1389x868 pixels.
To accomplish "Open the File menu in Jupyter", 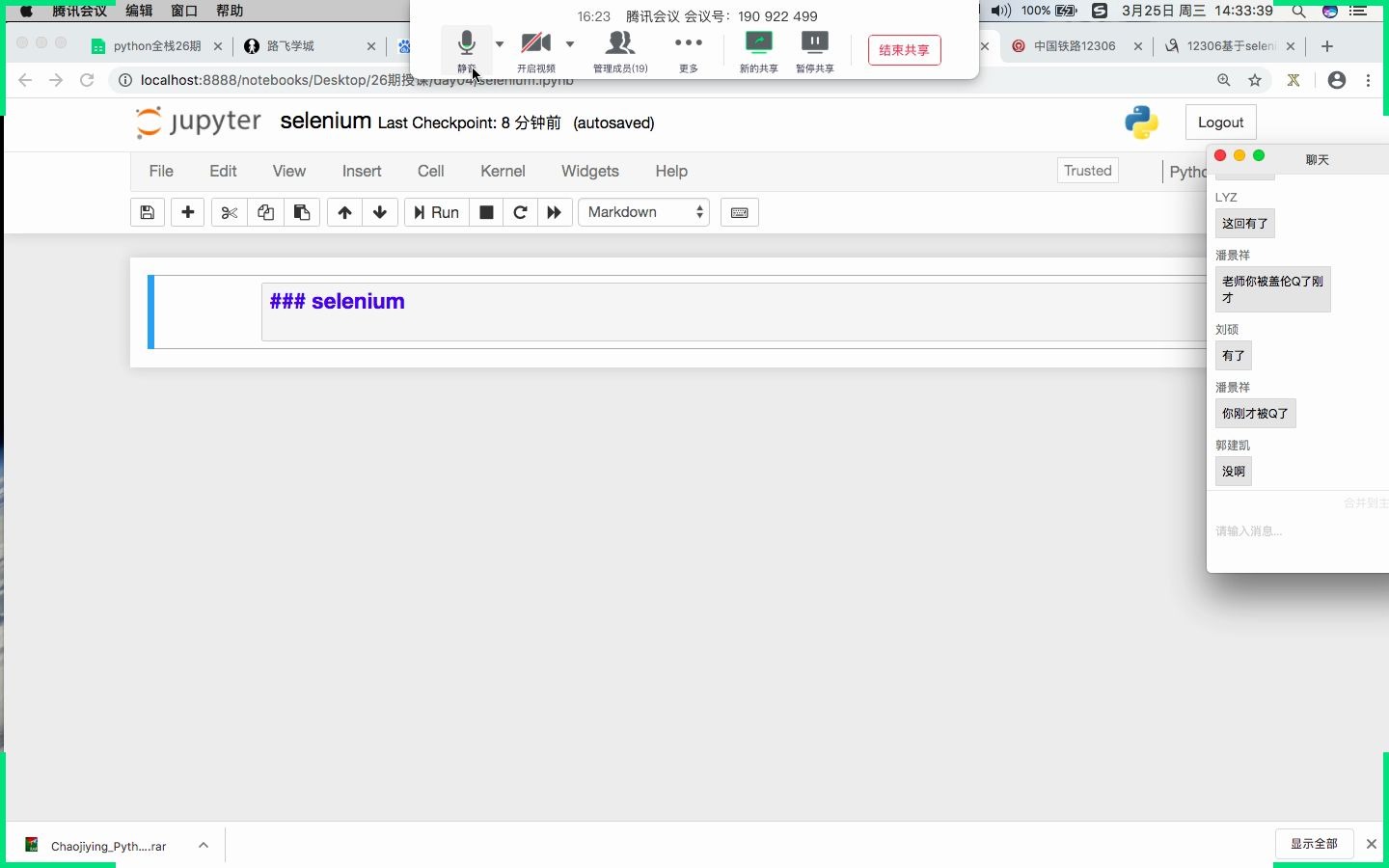I will [161, 171].
